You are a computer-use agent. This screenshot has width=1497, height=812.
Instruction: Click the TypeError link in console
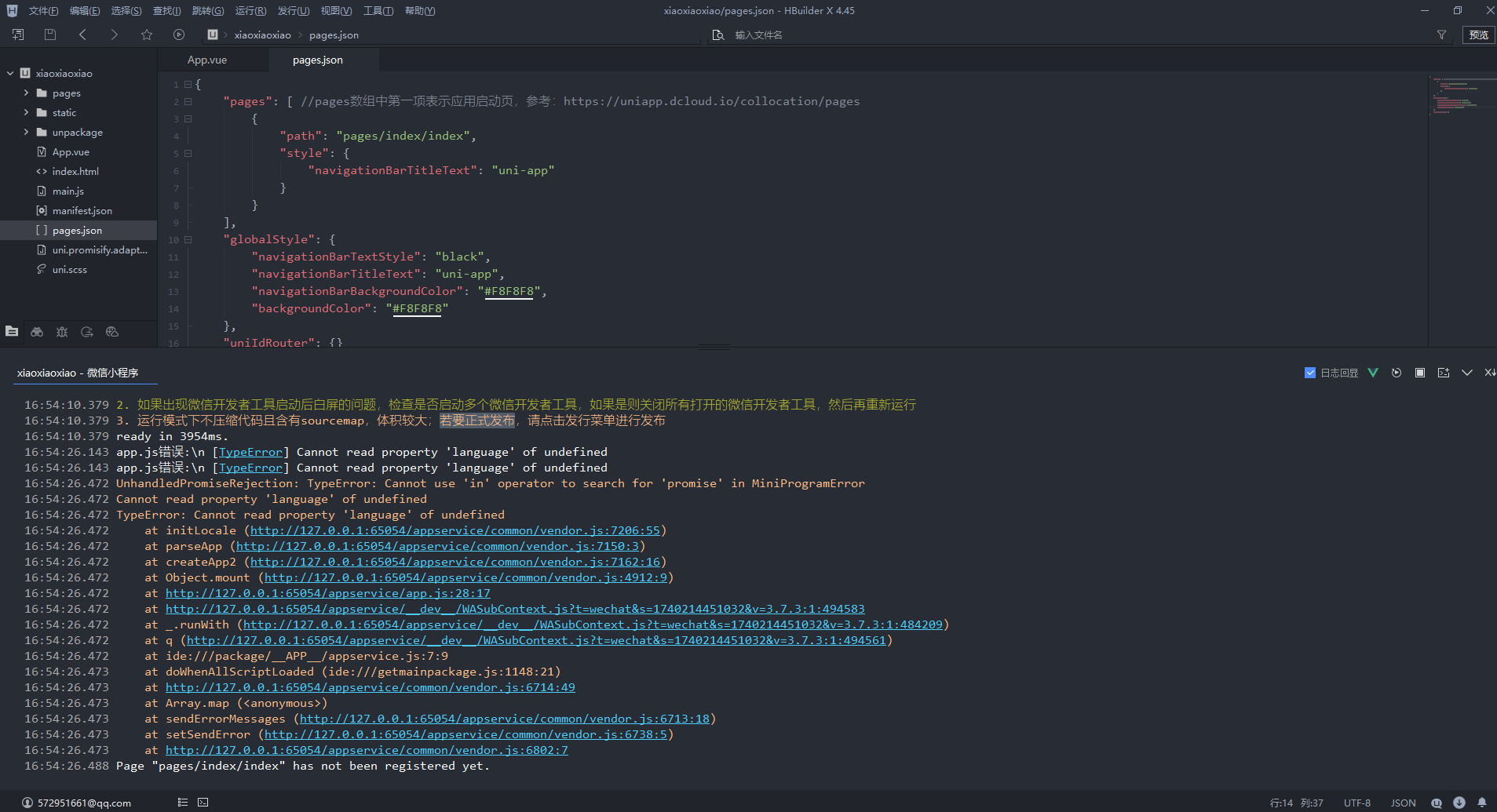pyautogui.click(x=250, y=452)
